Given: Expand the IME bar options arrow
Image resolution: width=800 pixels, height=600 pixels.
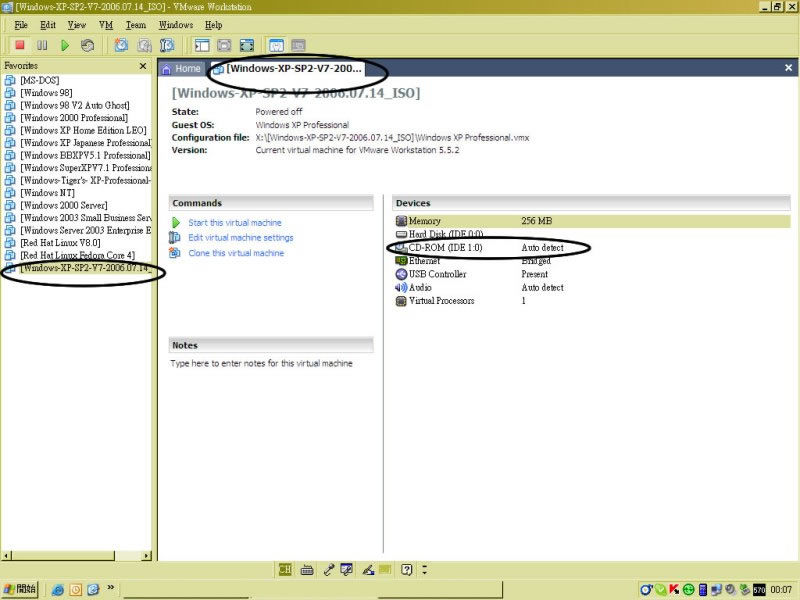Looking at the screenshot, I should (424, 569).
